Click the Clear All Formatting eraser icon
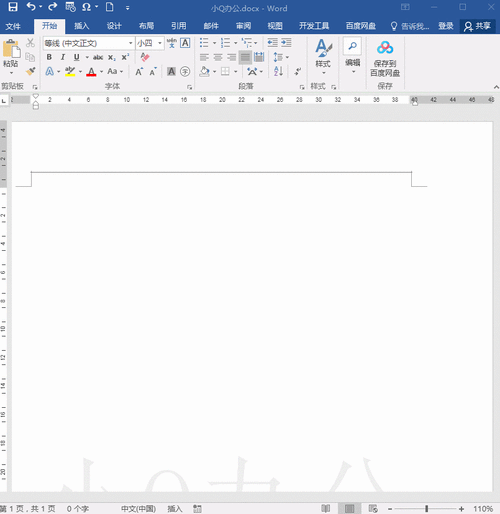The image size is (500, 514). pos(145,57)
